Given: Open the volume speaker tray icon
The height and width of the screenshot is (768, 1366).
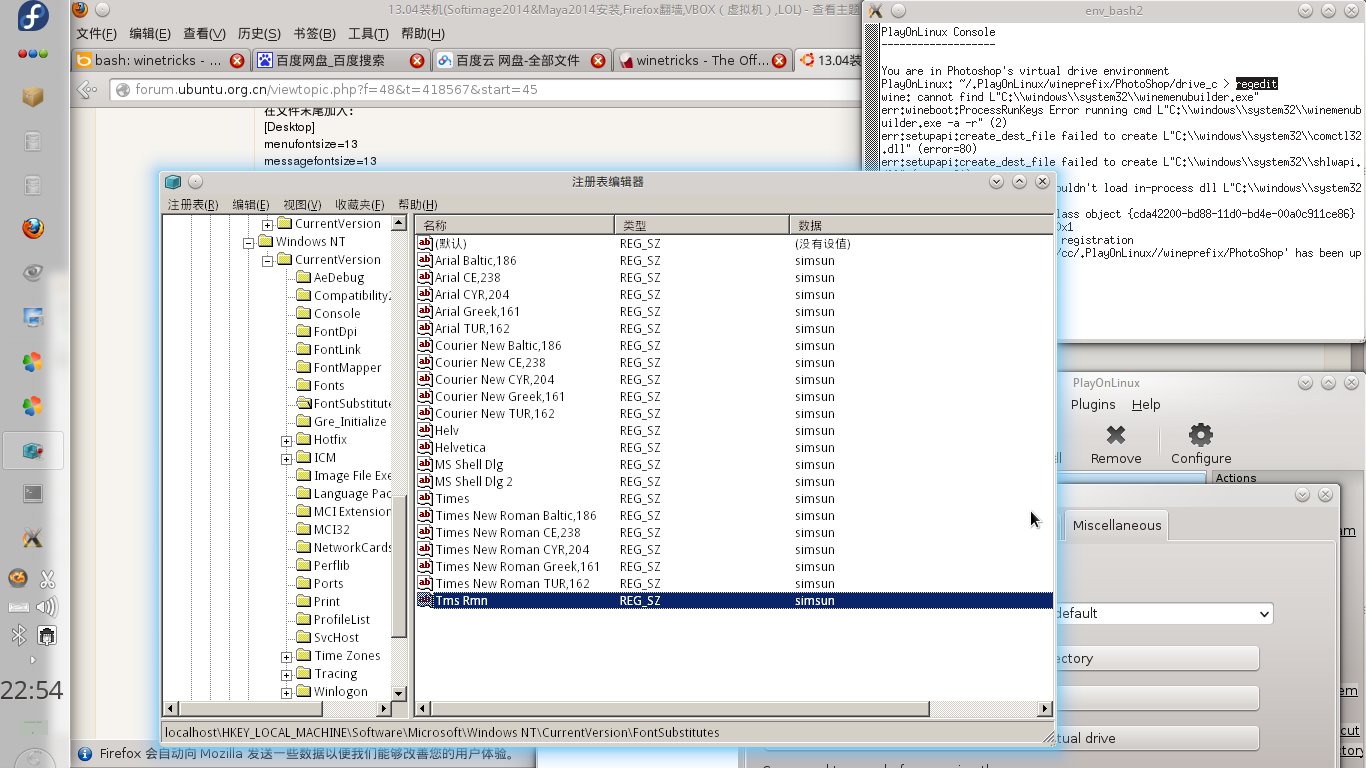Looking at the screenshot, I should coord(47,606).
